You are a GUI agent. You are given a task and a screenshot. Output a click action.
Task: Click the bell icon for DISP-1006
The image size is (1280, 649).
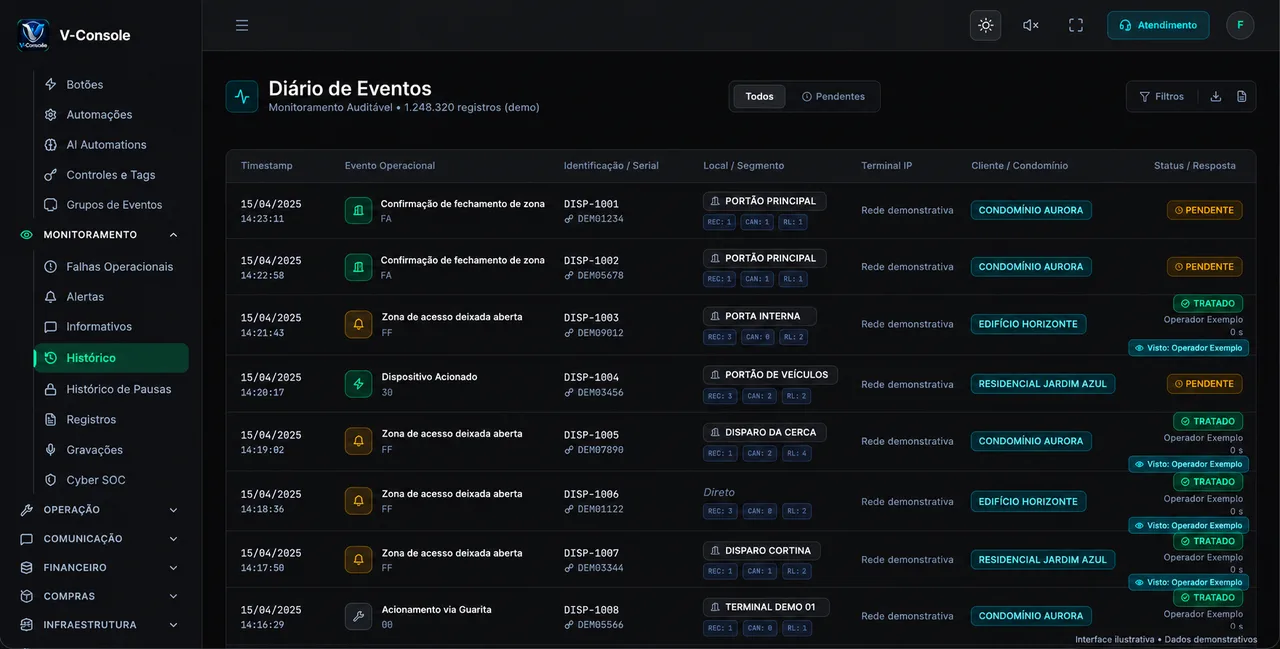pyautogui.click(x=358, y=500)
